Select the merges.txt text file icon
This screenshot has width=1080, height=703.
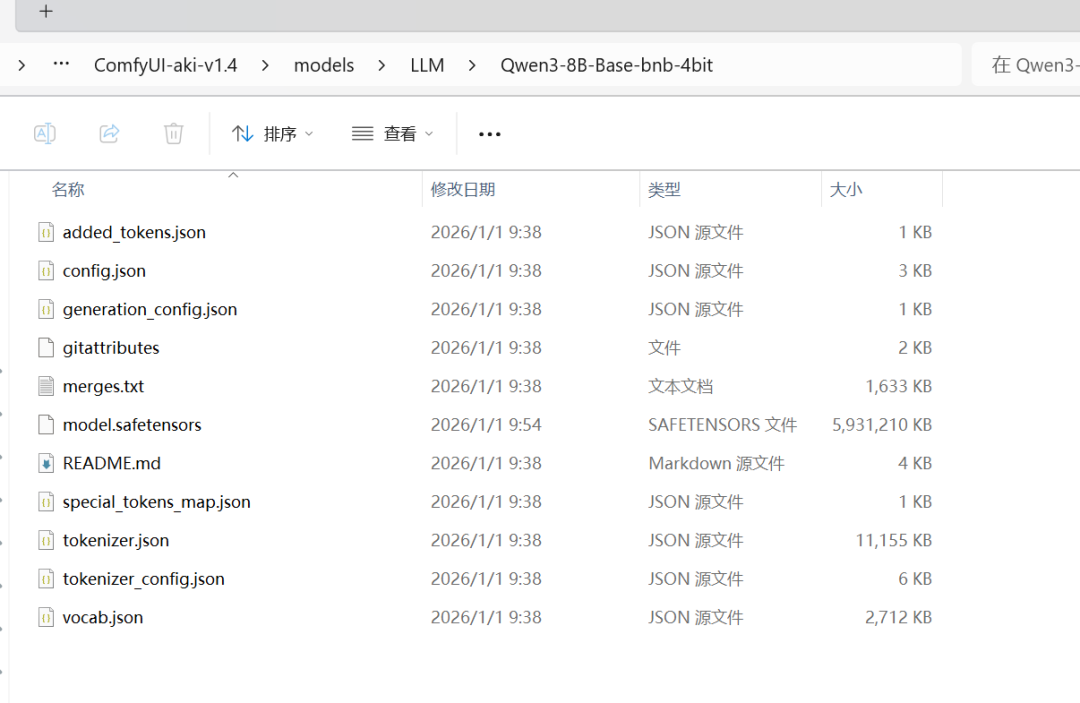pos(46,386)
